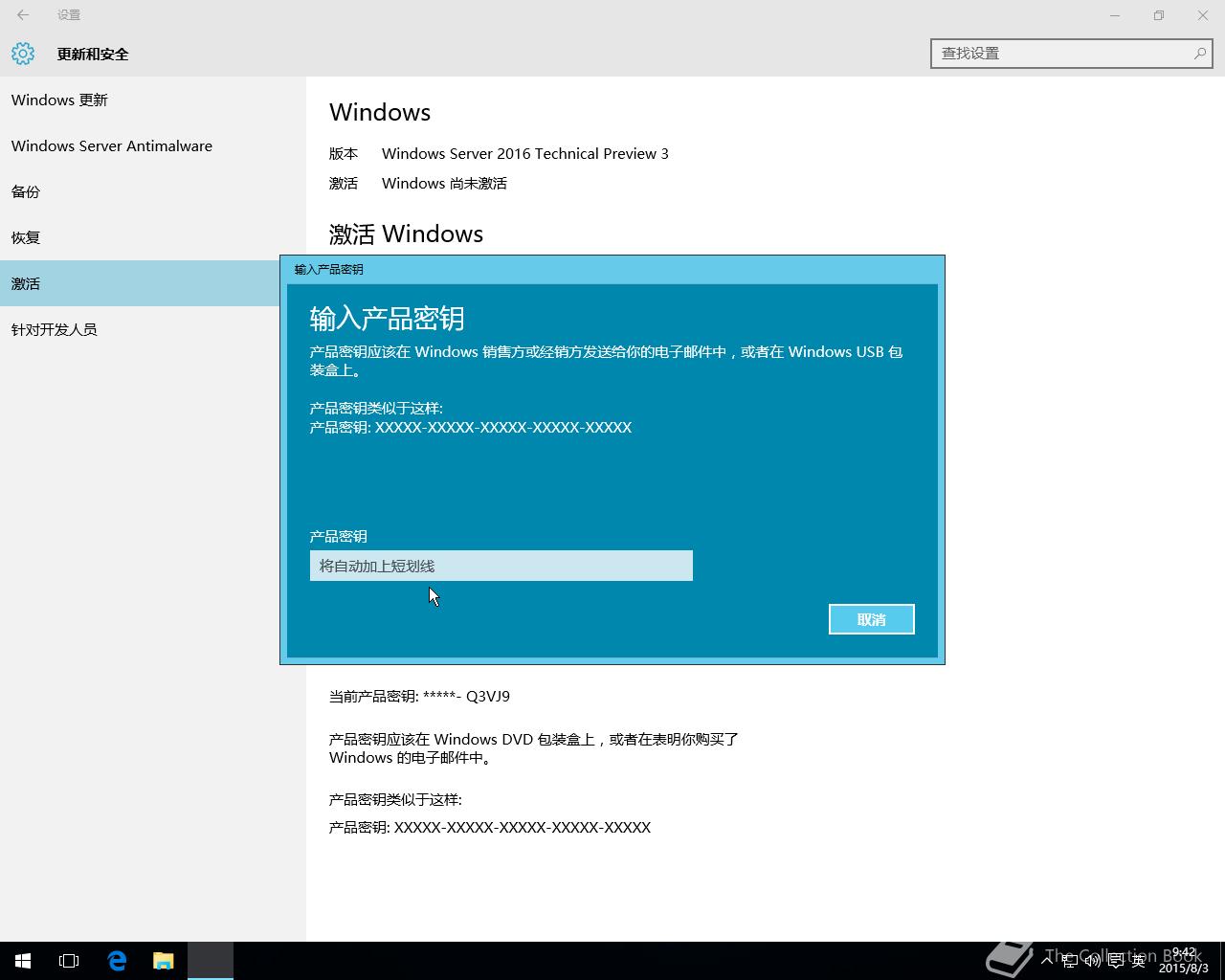Select the active Settings app taskbar button
This screenshot has height=980, width=1225.
211,961
